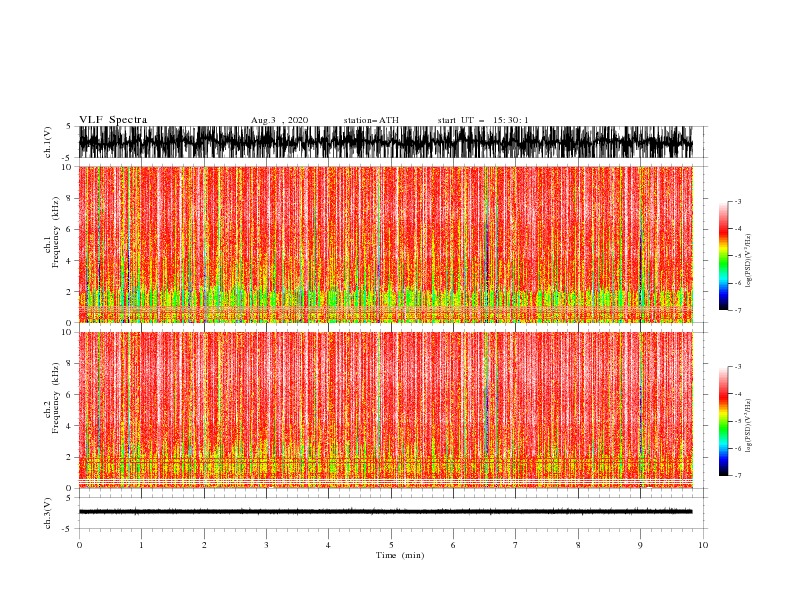This screenshot has height=612, width=792.
Task: Select the log(PSD) label beside ch.2 colorbar
Action: (x=748, y=426)
